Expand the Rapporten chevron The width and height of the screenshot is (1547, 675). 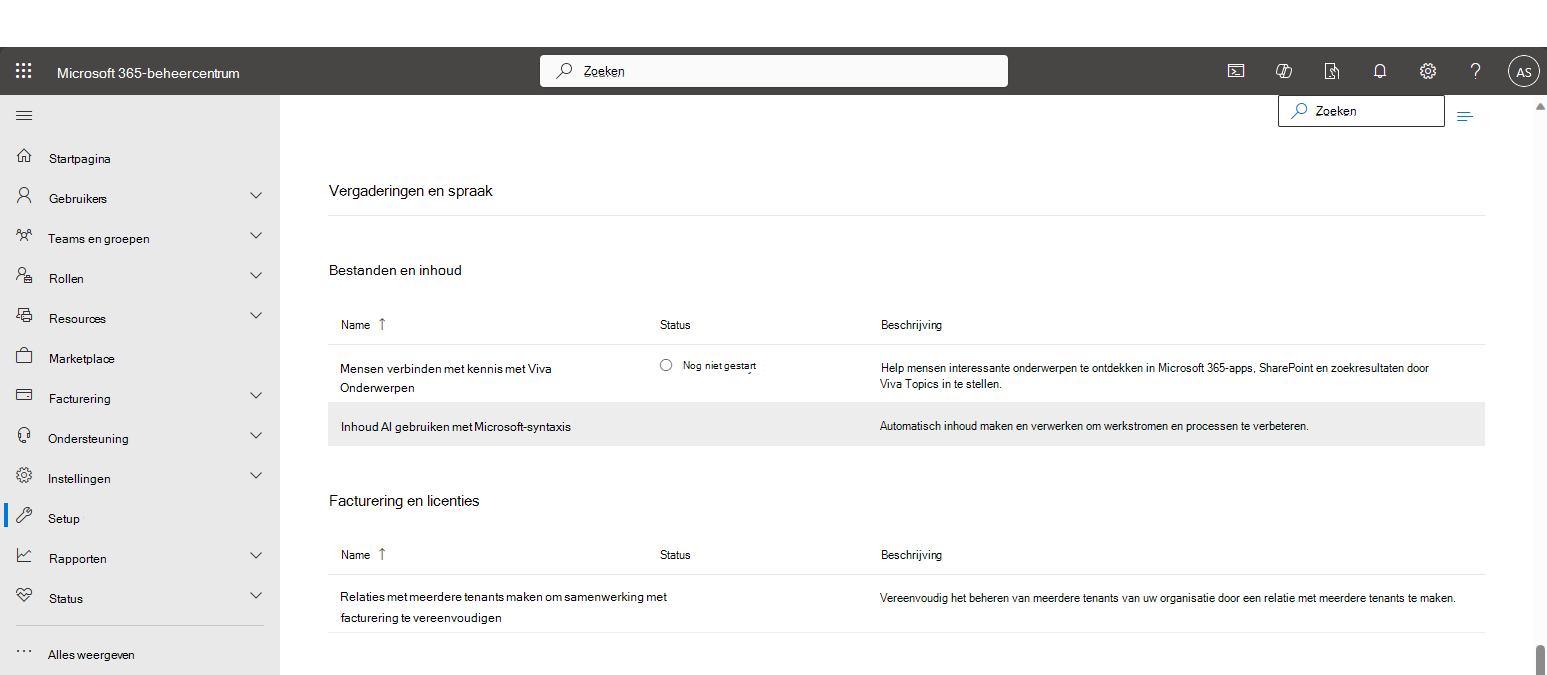tap(256, 556)
